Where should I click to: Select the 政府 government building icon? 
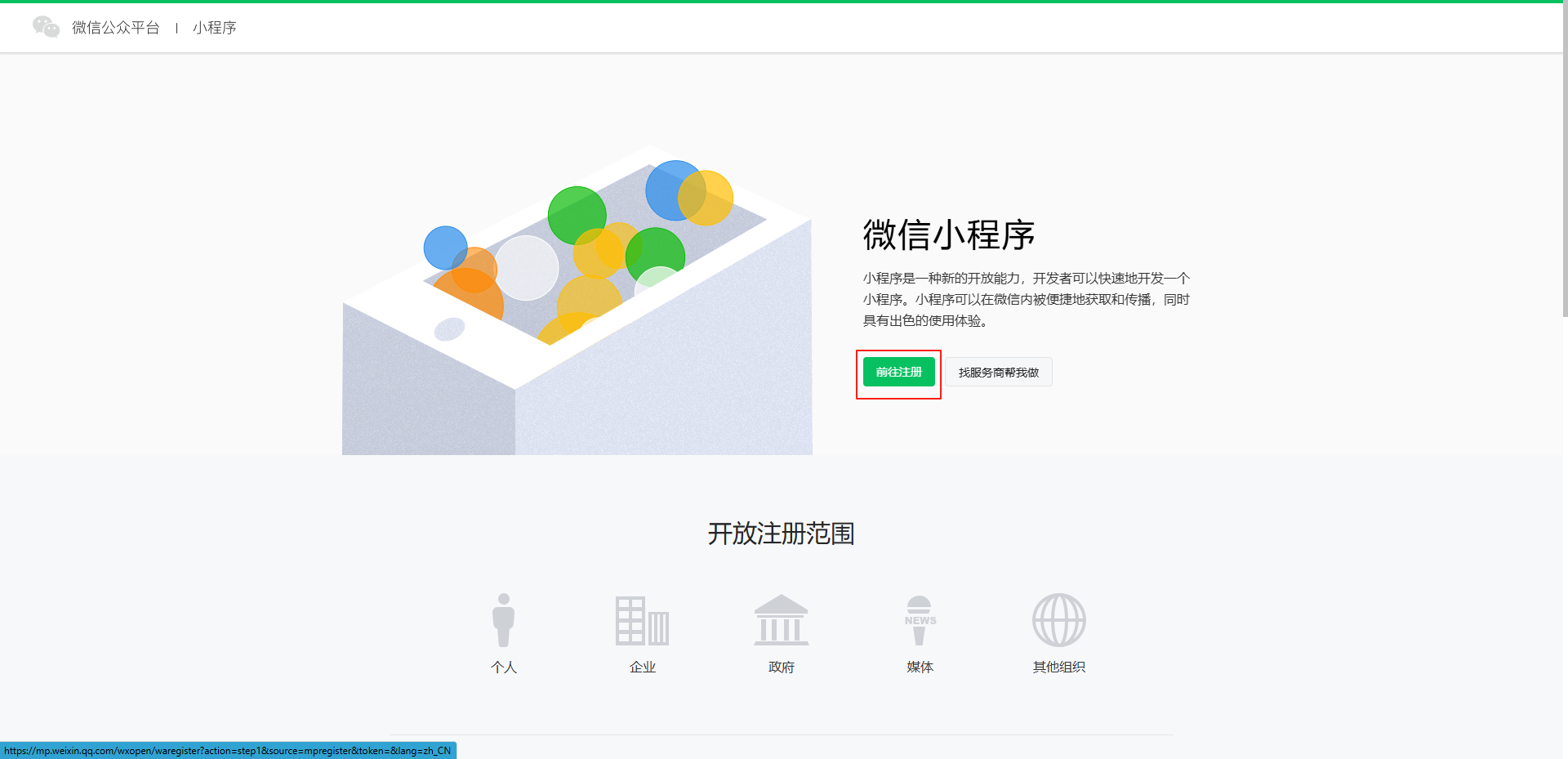pos(782,620)
